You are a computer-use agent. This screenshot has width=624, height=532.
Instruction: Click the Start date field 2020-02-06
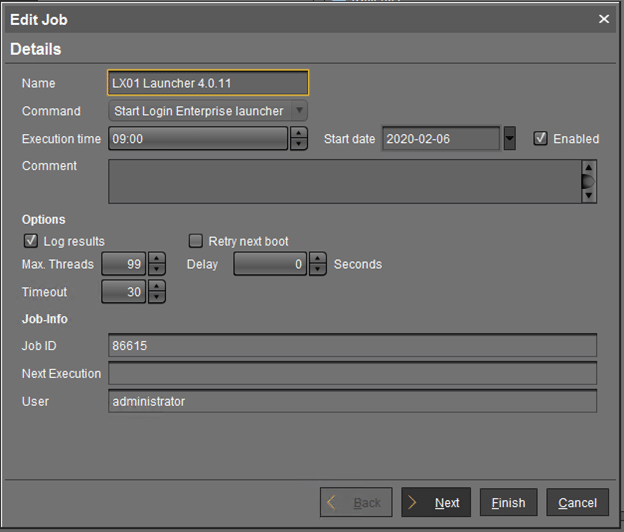coord(441,138)
